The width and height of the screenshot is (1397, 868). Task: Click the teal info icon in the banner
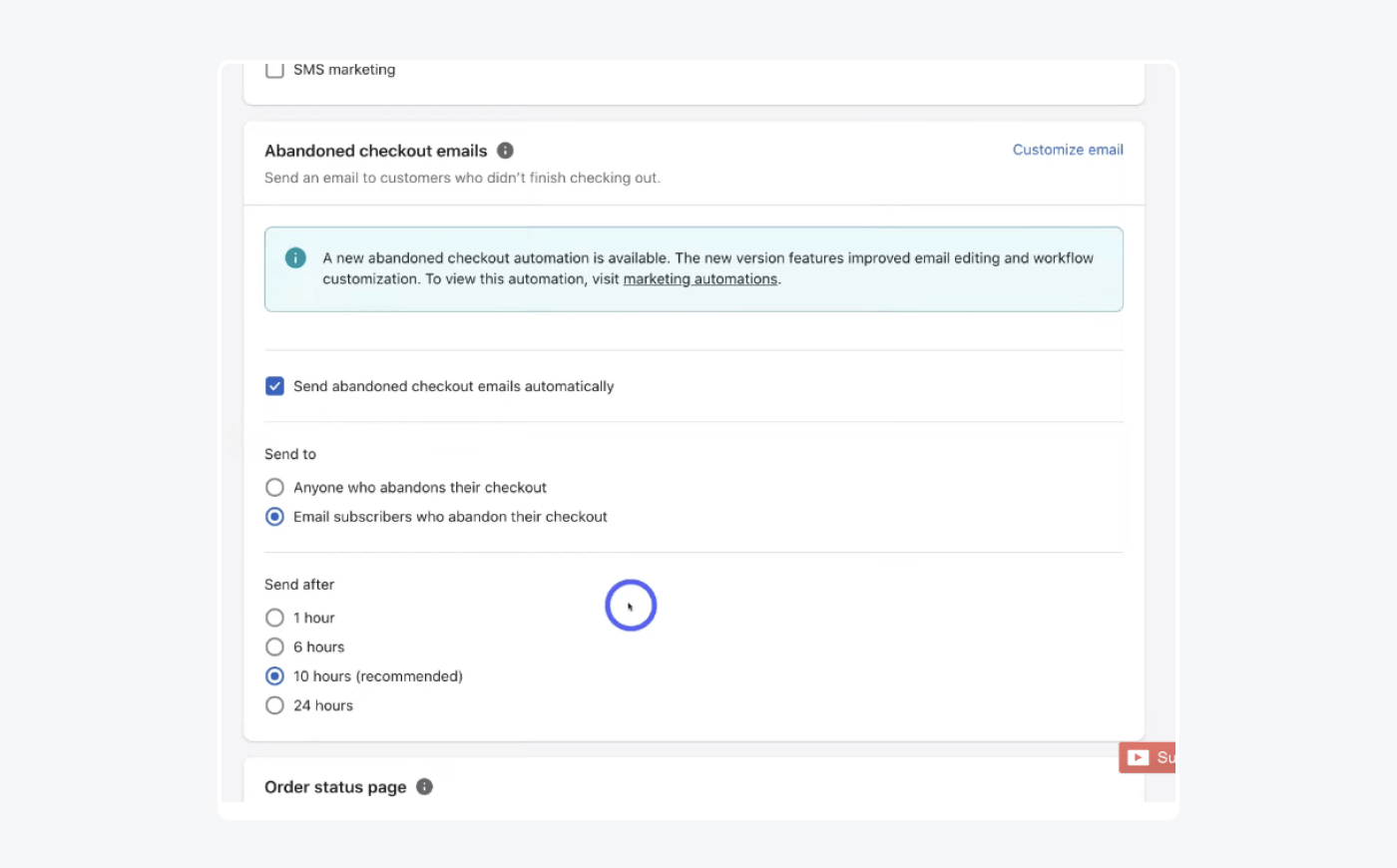[x=295, y=257]
